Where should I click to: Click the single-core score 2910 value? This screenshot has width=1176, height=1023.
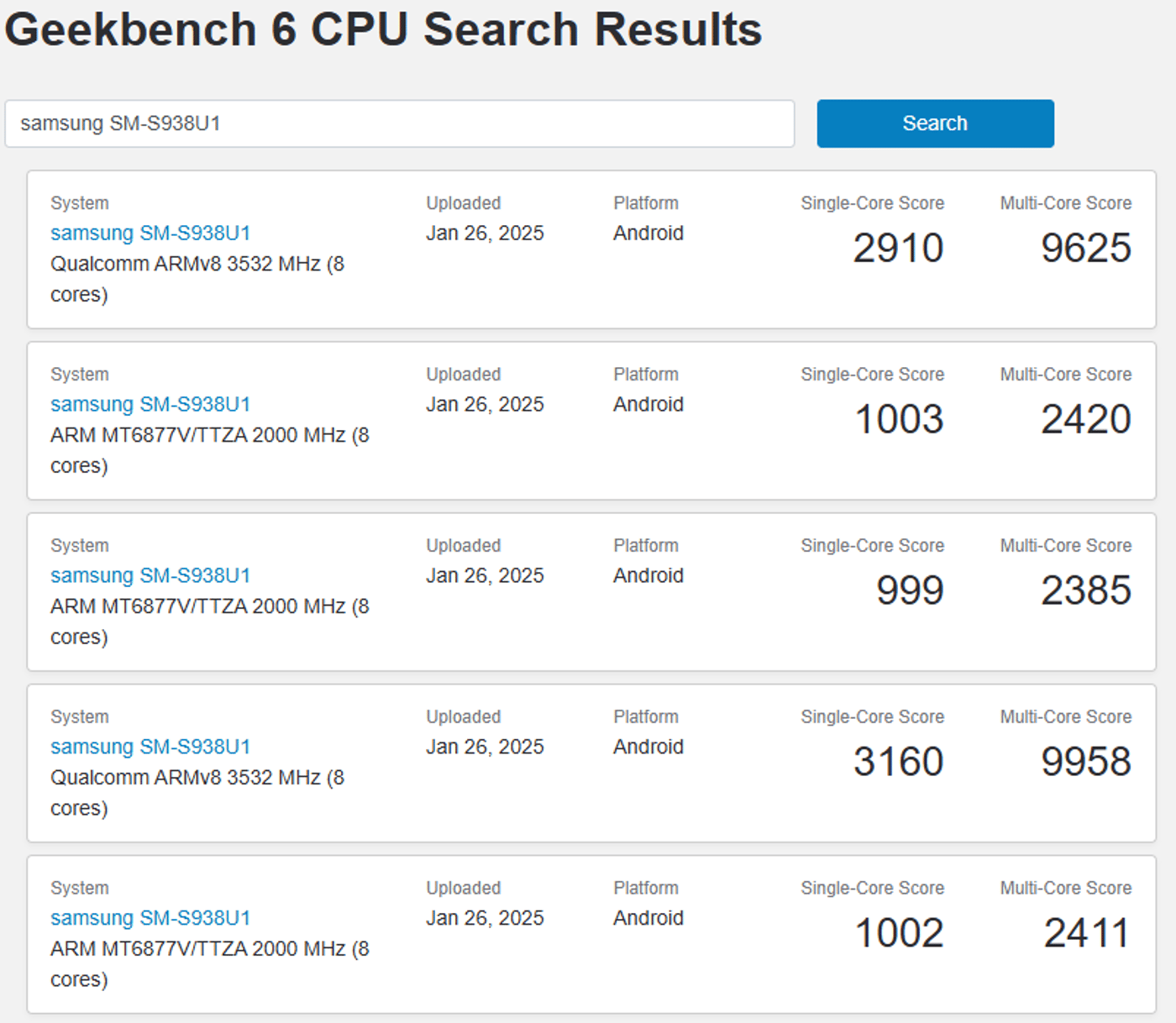pyautogui.click(x=899, y=247)
